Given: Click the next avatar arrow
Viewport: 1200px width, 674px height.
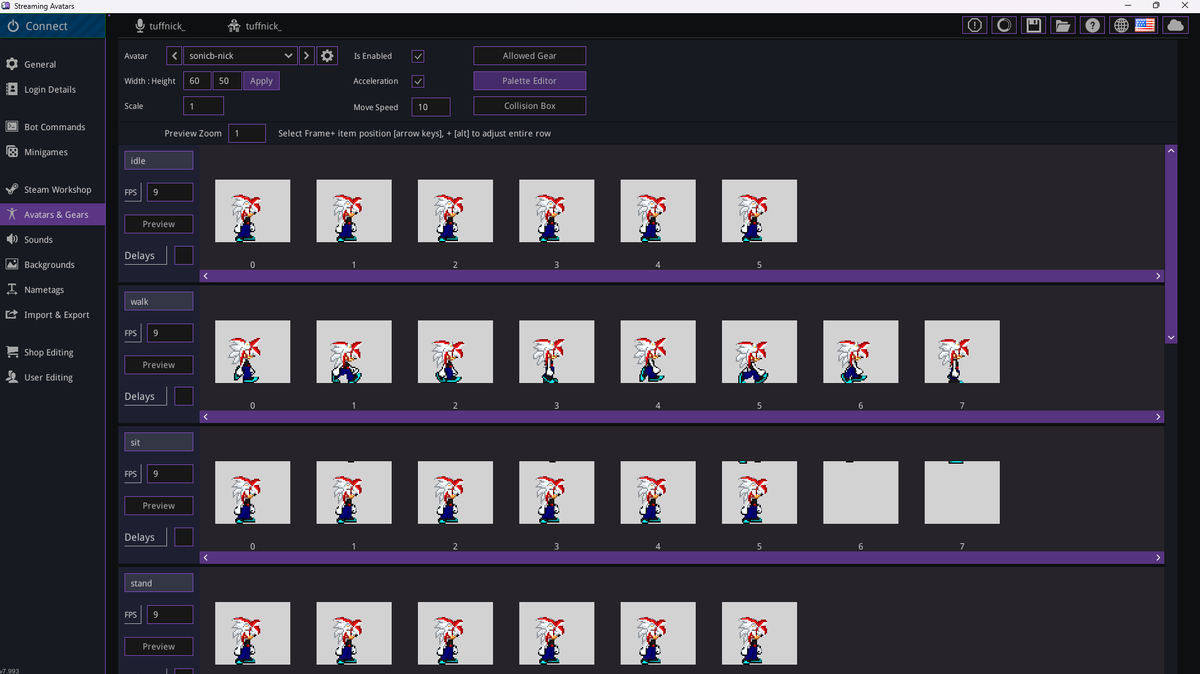Looking at the screenshot, I should 306,56.
